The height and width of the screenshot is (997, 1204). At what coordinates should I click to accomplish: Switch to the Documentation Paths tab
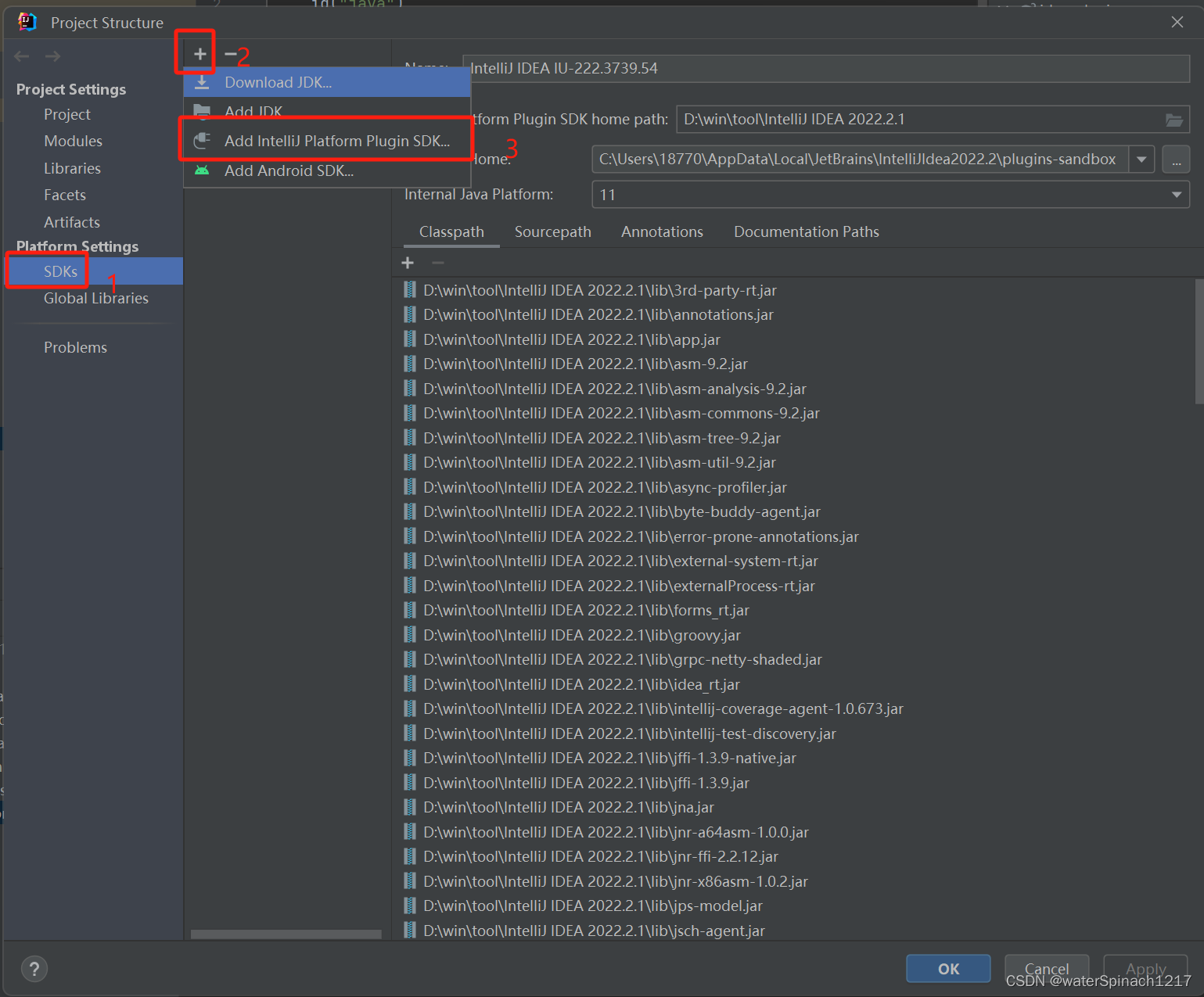pos(807,232)
